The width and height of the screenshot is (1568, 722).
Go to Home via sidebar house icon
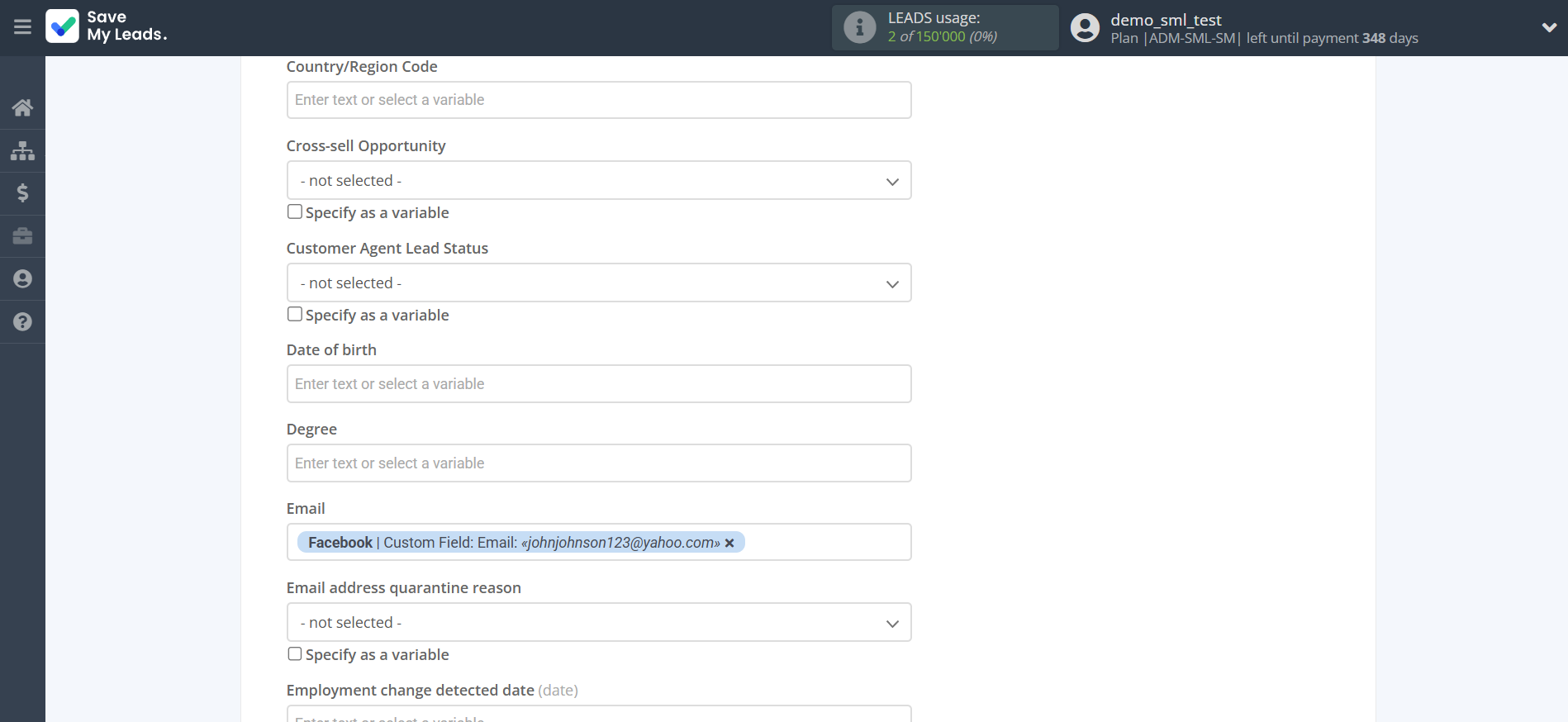[x=22, y=107]
